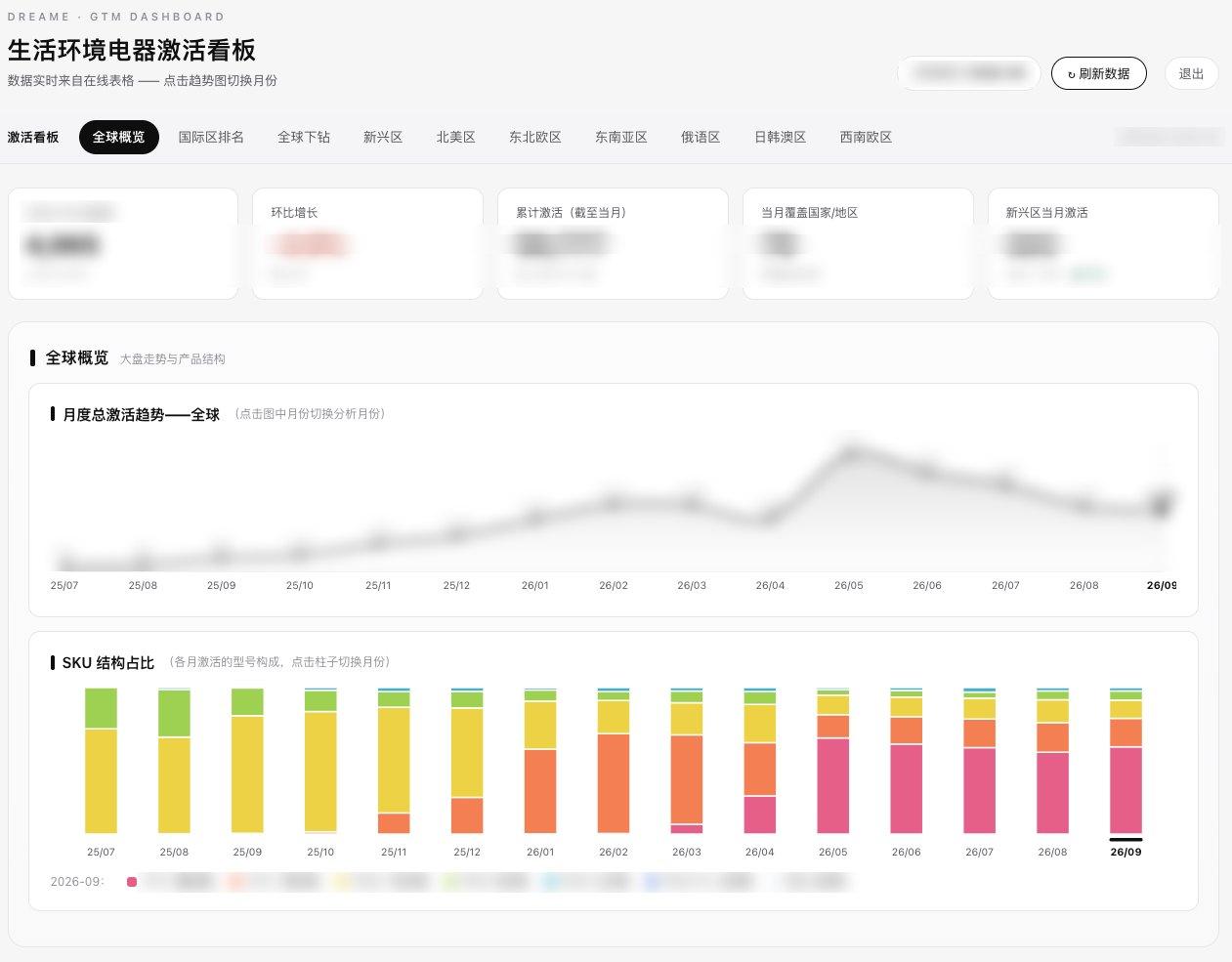Click the 25/11 SKU stacked bar
This screenshot has height=962, width=1232.
click(x=394, y=761)
